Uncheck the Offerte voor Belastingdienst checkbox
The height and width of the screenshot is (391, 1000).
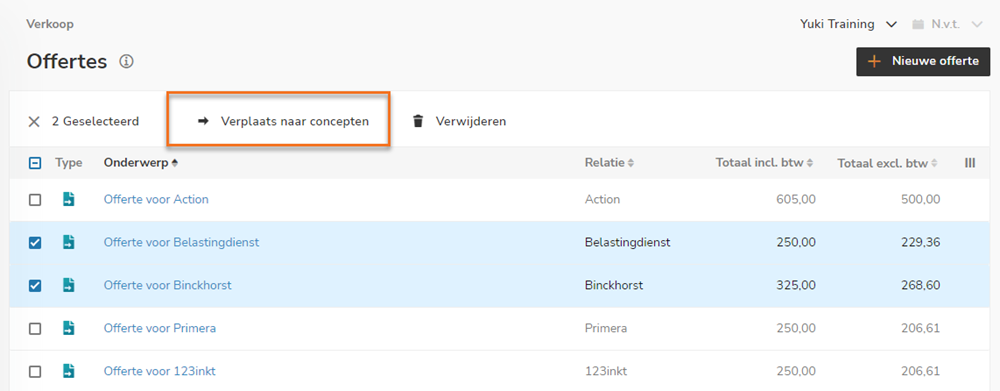click(x=35, y=242)
